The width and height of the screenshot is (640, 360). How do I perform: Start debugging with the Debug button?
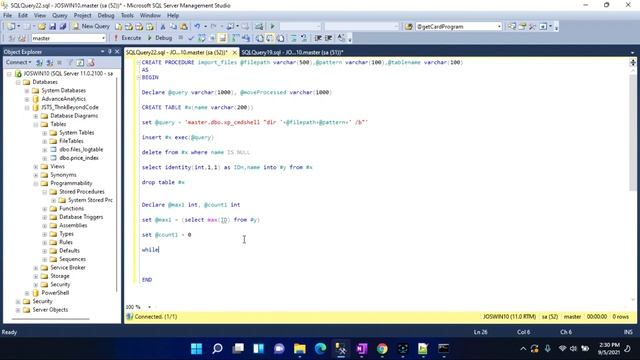click(x=160, y=38)
